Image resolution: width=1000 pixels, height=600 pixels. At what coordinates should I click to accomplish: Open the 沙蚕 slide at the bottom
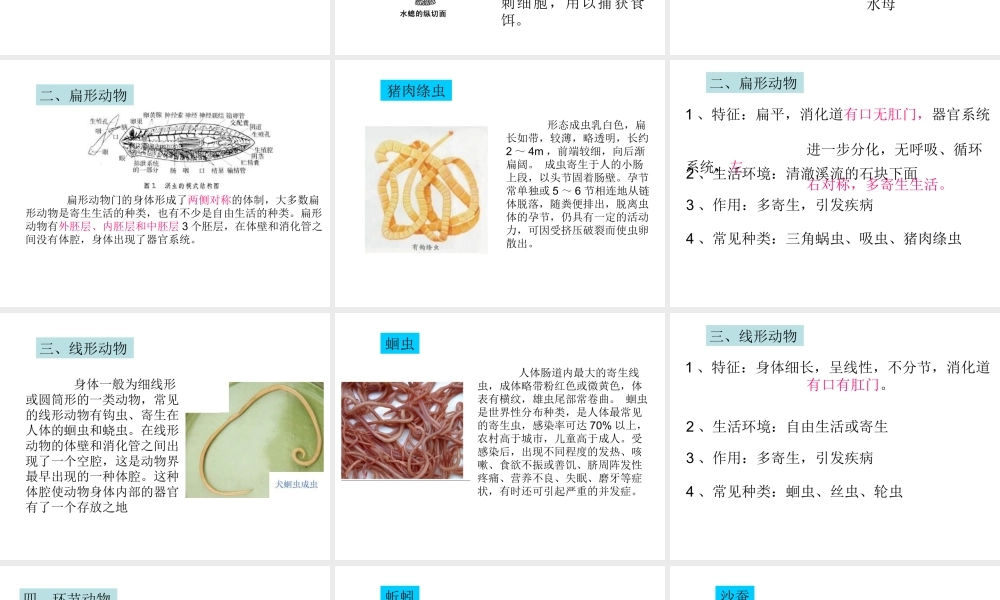835,583
